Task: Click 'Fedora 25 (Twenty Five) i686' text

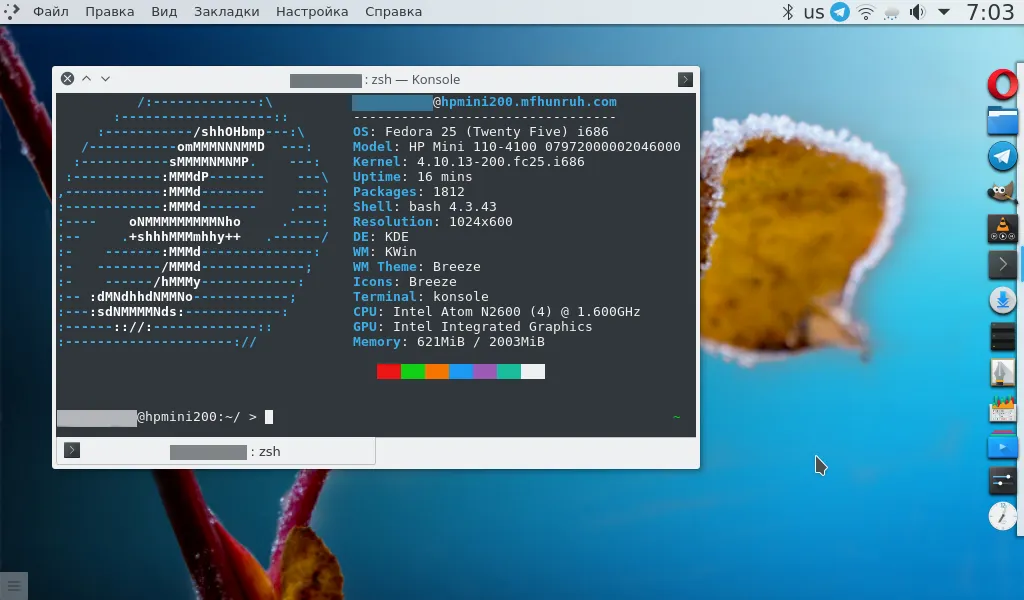Action: [496, 132]
